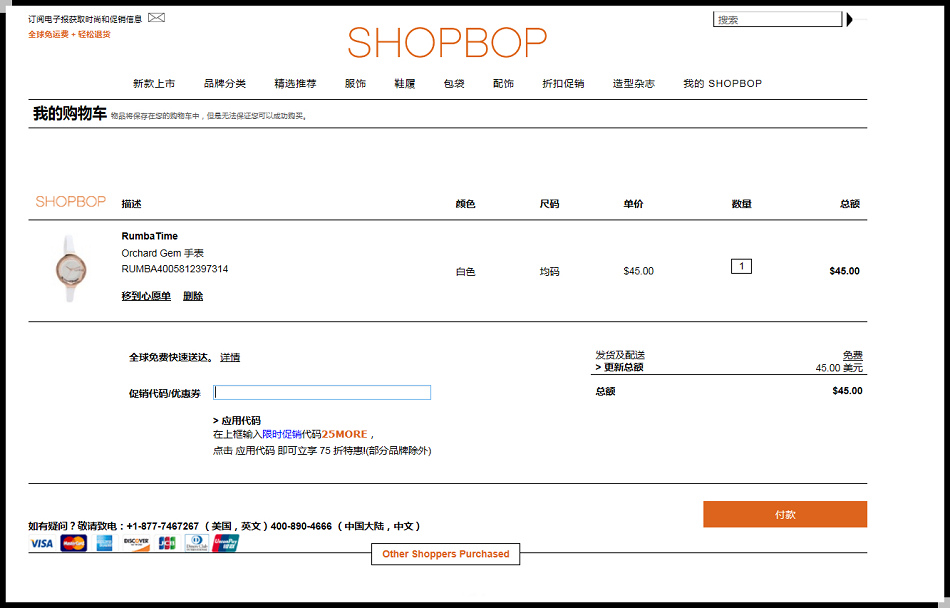950x608 pixels.
Task: Focus the 促销代码/优惠券 input field
Action: (322, 392)
